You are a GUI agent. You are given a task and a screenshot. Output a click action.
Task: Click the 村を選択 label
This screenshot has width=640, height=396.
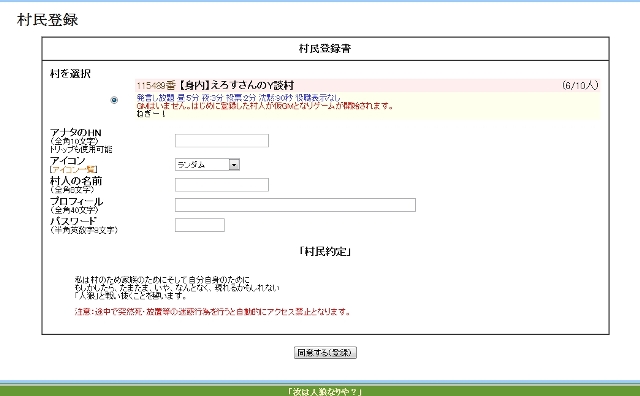point(70,73)
